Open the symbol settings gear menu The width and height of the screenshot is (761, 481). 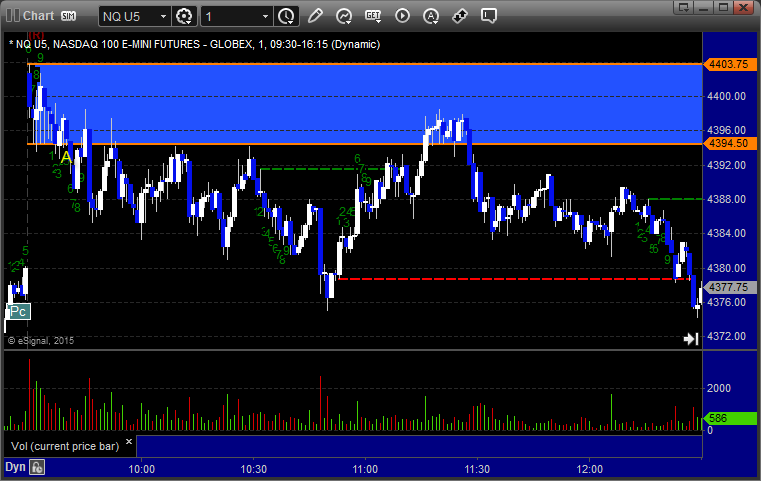(184, 17)
